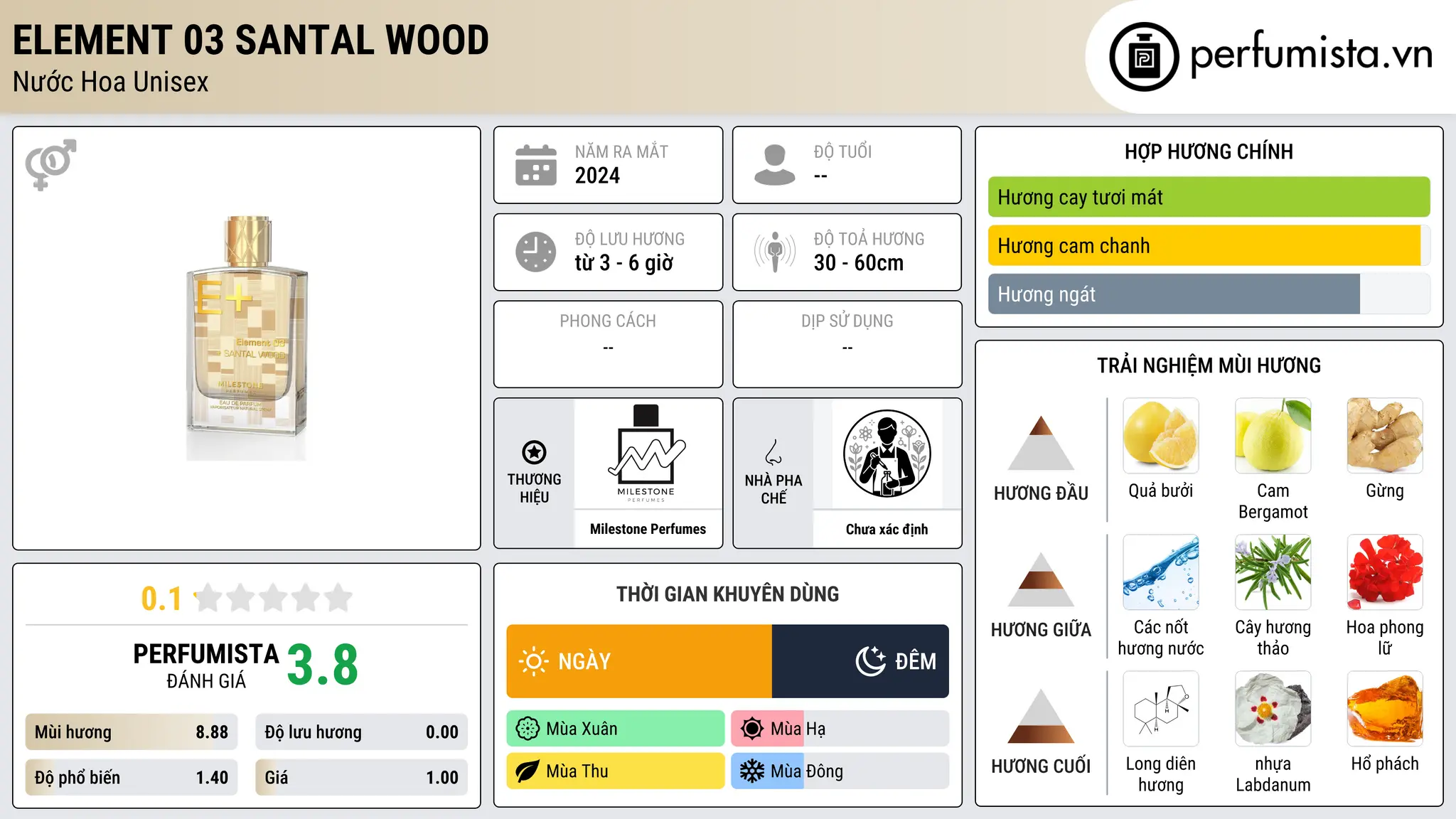Select the nhựa Labdanum note image
Image resolution: width=1456 pixels, height=819 pixels.
(1273, 709)
